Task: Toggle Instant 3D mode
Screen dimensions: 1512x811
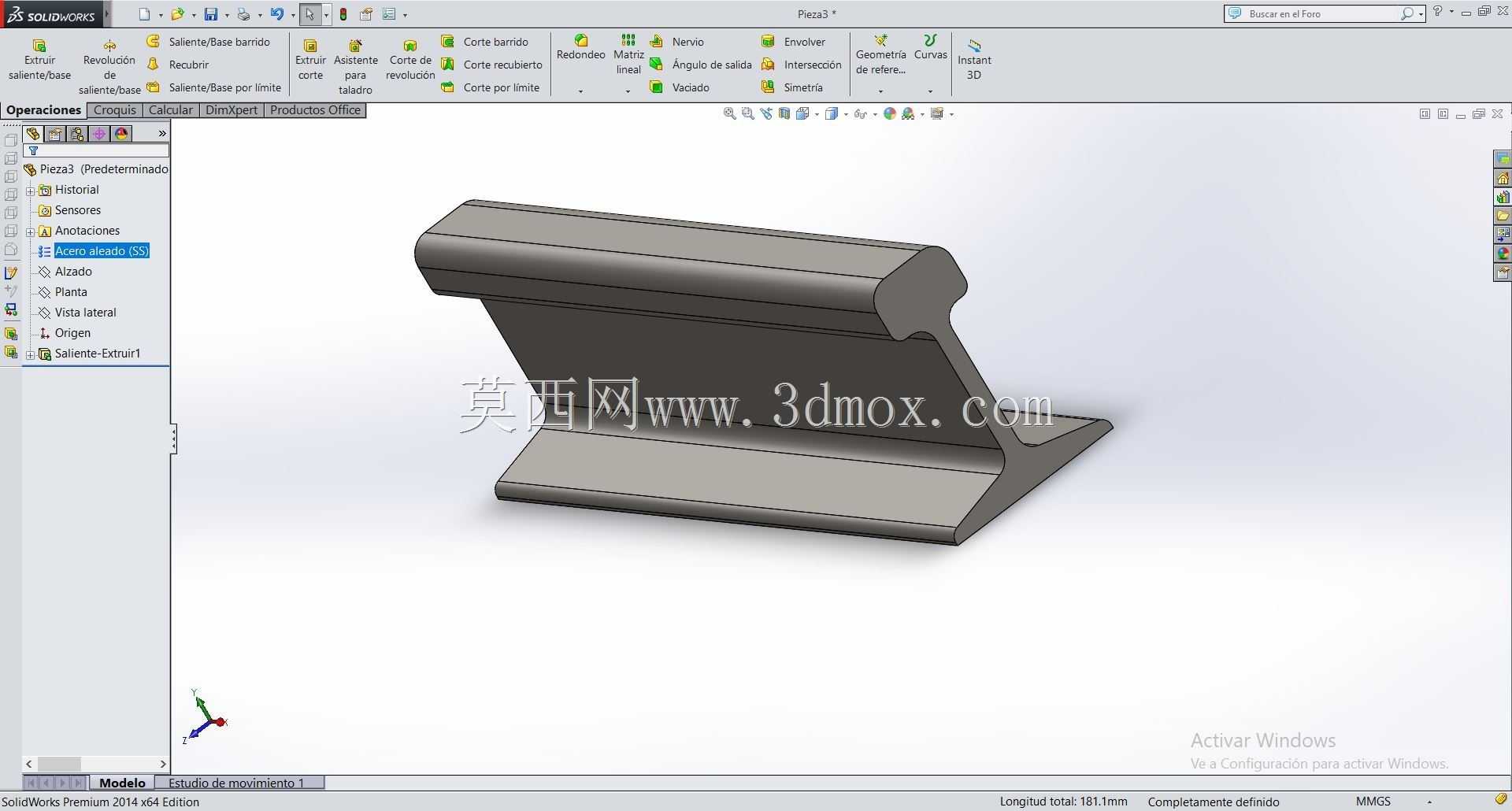Action: (974, 61)
